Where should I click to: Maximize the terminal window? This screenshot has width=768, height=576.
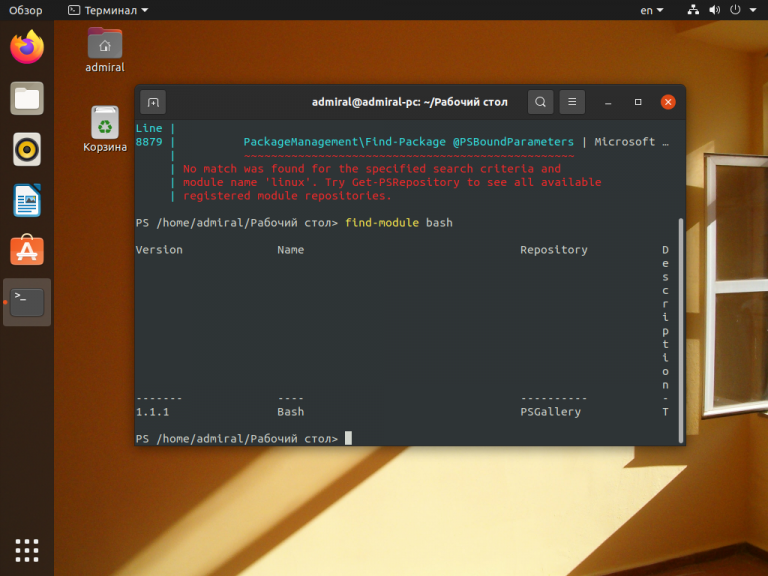638,102
